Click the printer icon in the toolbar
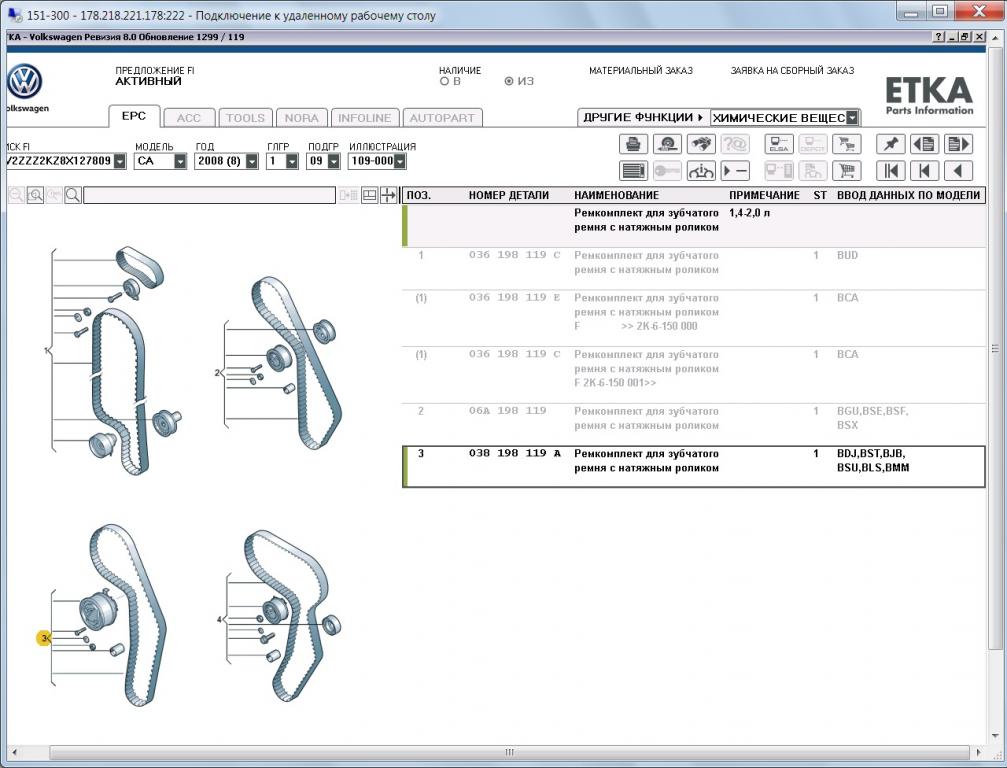The height and width of the screenshot is (768, 1007). click(633, 144)
